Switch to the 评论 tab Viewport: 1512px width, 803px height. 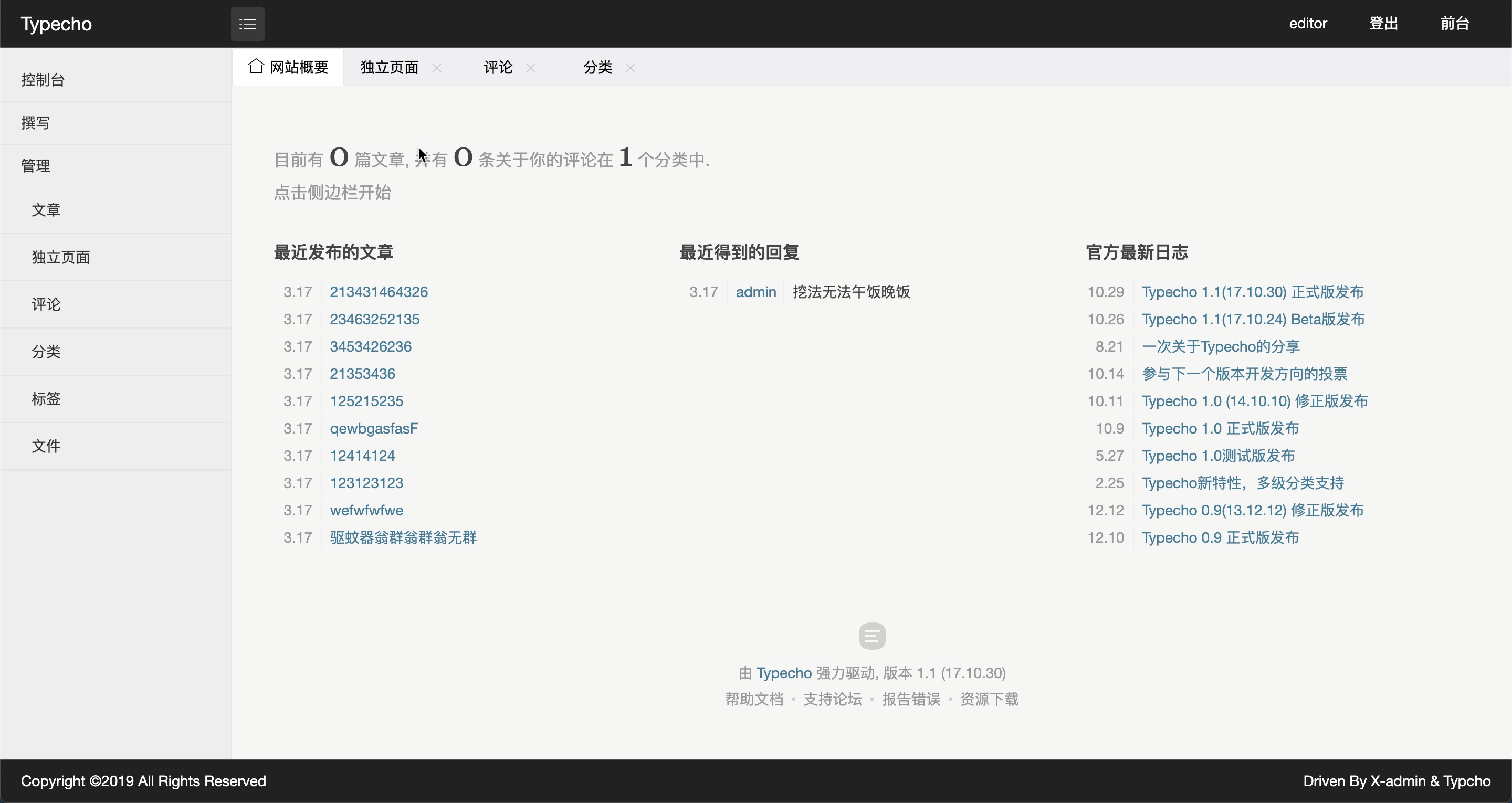(x=498, y=68)
